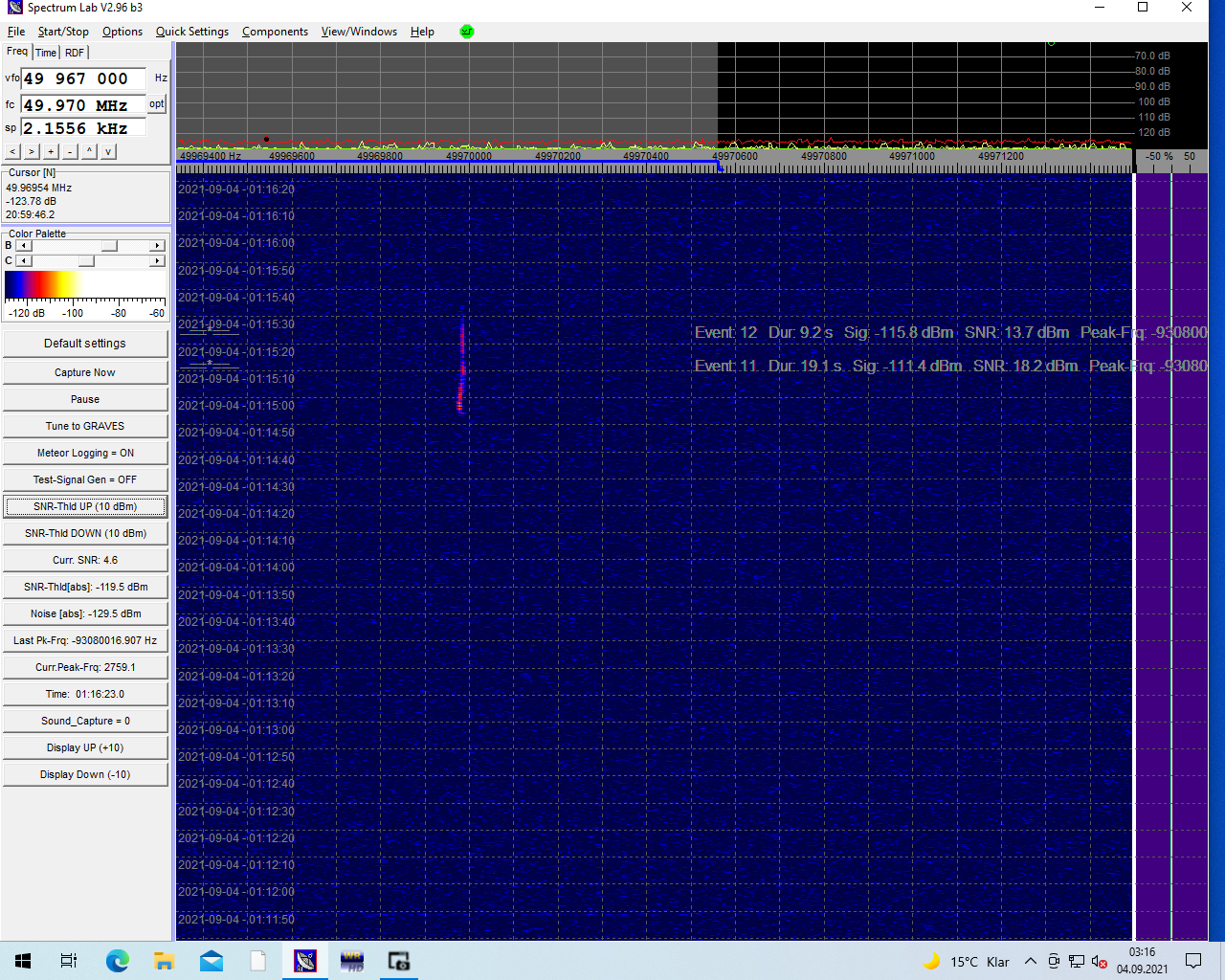1225x980 pixels.
Task: Click the C contrast slider thumb
Action: pyautogui.click(x=86, y=260)
